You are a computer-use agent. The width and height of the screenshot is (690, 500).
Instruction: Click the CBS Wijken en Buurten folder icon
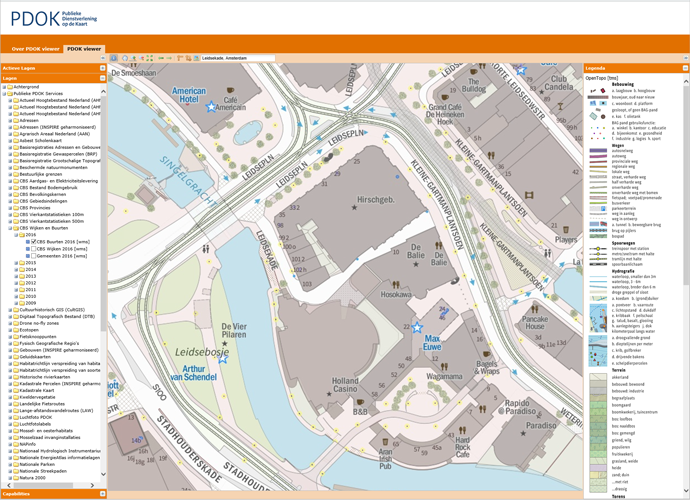pos(16,228)
